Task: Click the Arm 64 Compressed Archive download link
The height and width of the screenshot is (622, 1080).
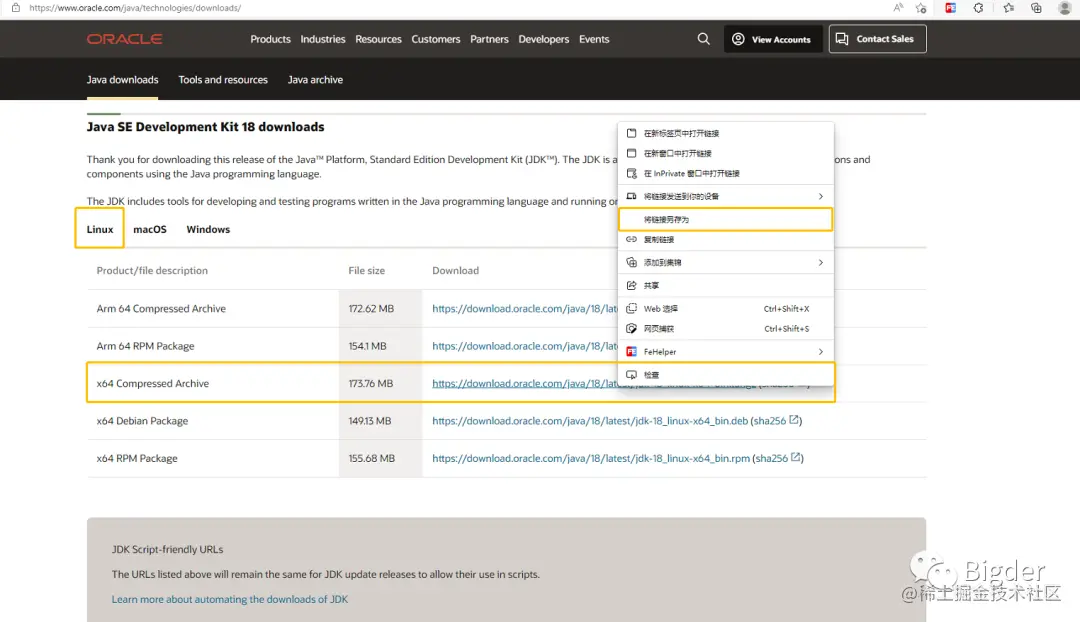Action: tap(525, 309)
